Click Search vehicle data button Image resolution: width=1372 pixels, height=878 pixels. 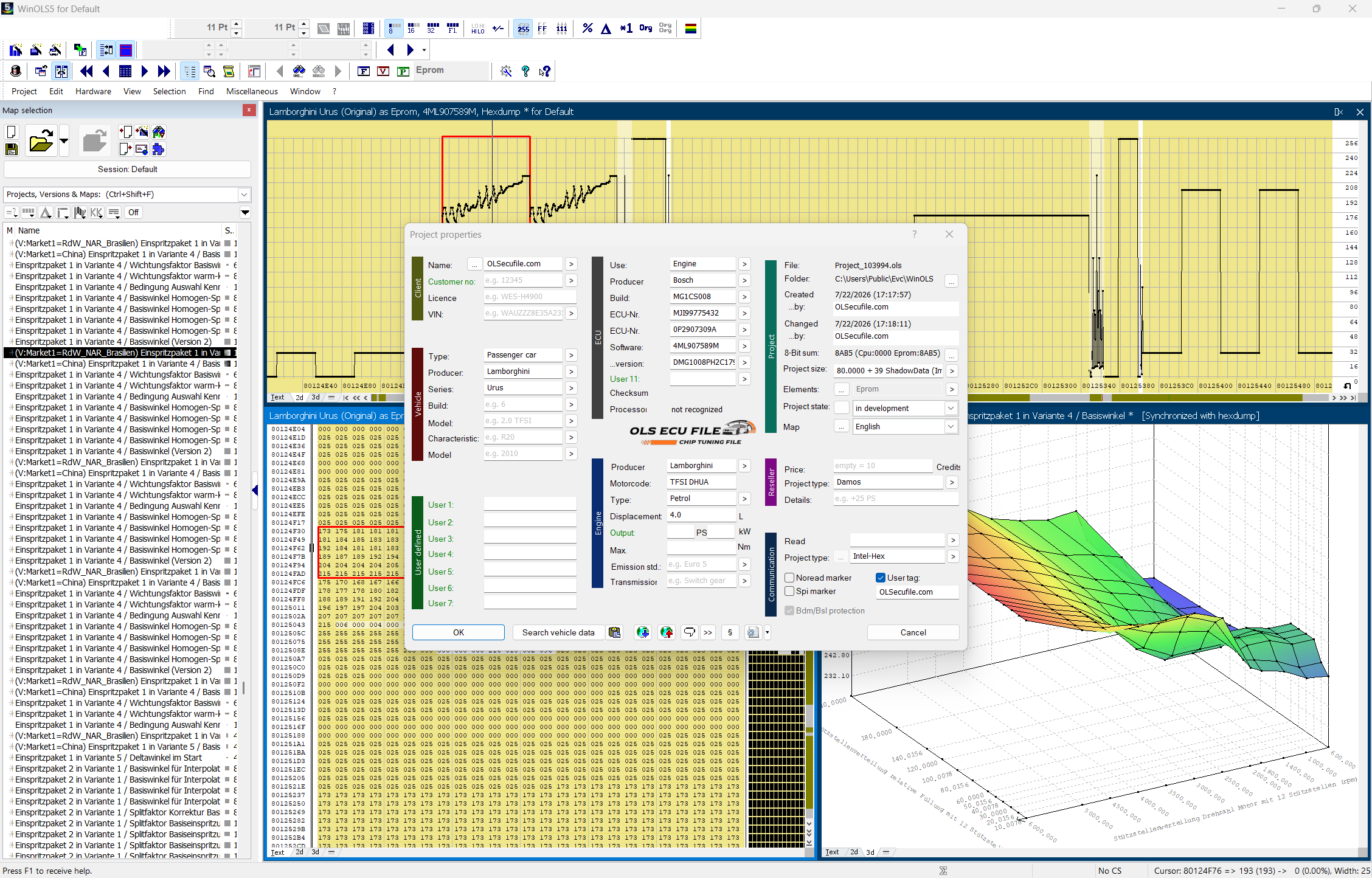558,632
